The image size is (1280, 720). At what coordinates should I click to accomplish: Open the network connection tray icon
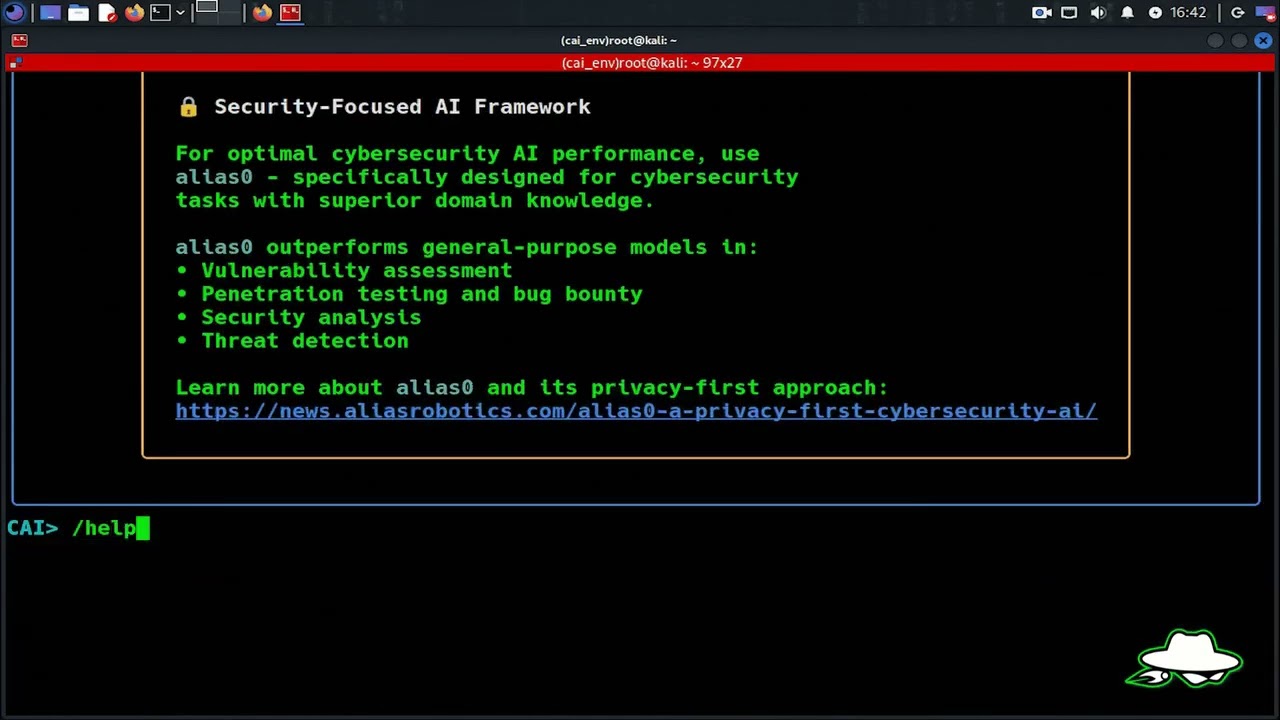tap(1069, 13)
